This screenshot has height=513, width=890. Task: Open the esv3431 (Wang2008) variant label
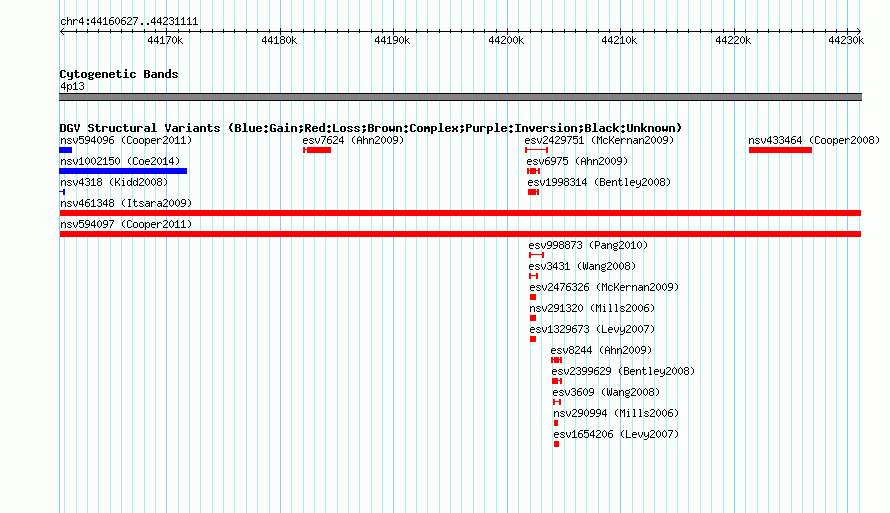[x=582, y=266]
